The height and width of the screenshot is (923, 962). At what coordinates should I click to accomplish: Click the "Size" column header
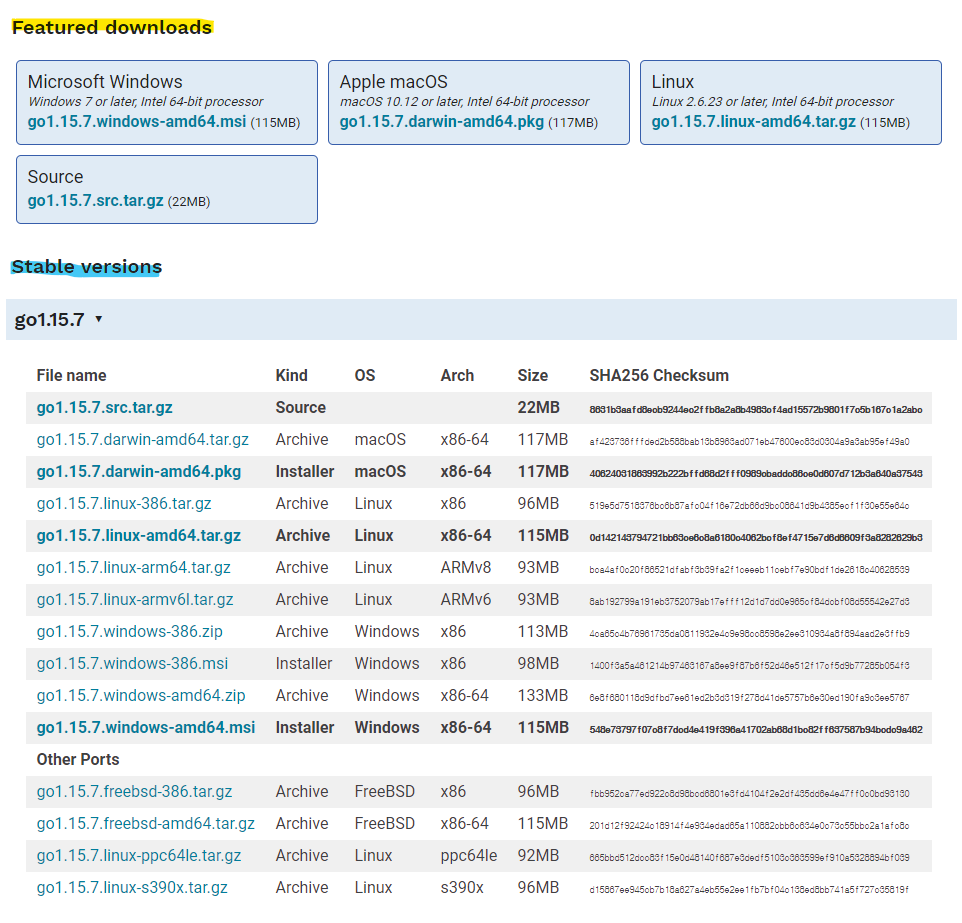[533, 375]
